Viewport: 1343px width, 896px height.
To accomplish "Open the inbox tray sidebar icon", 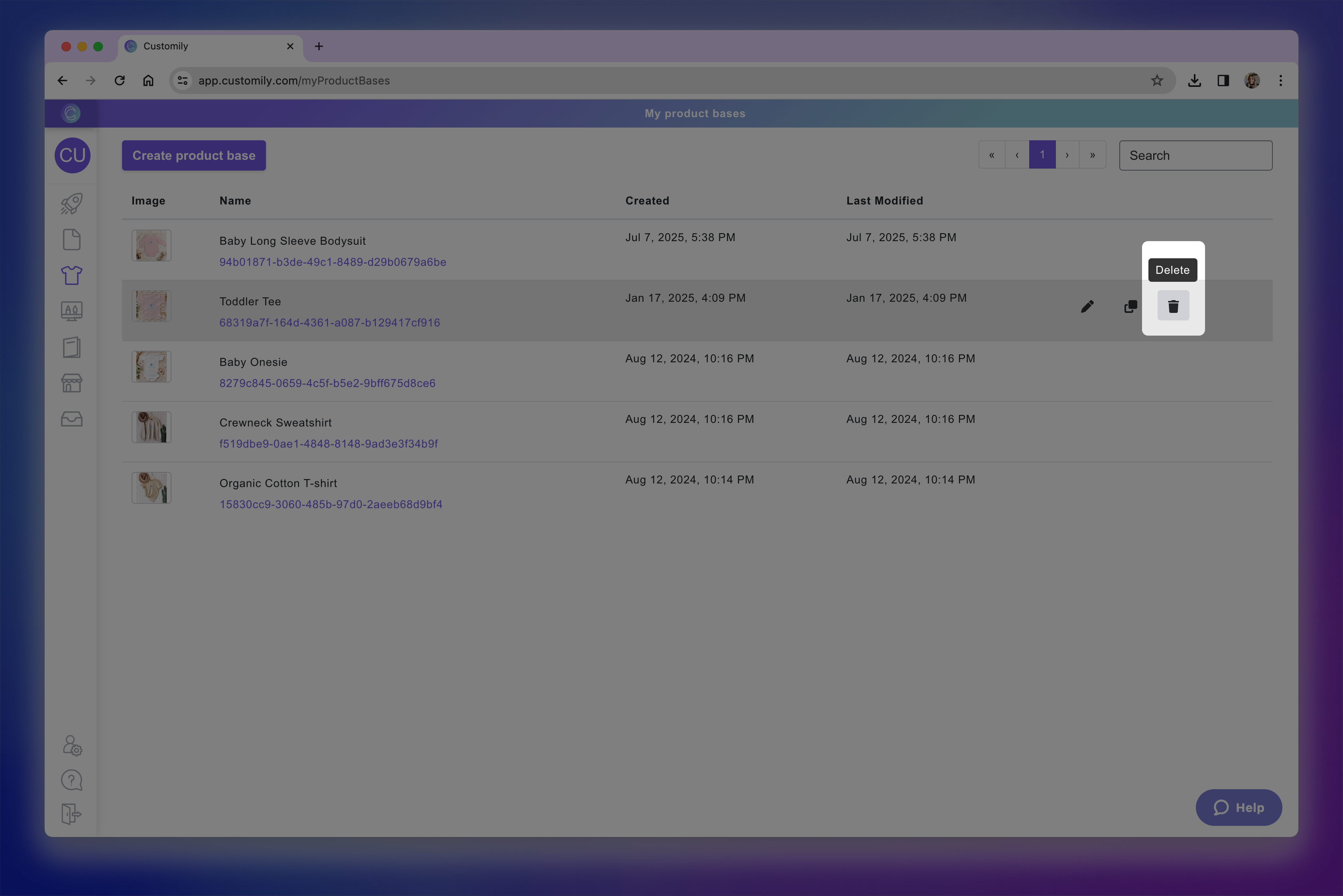I will 71,419.
